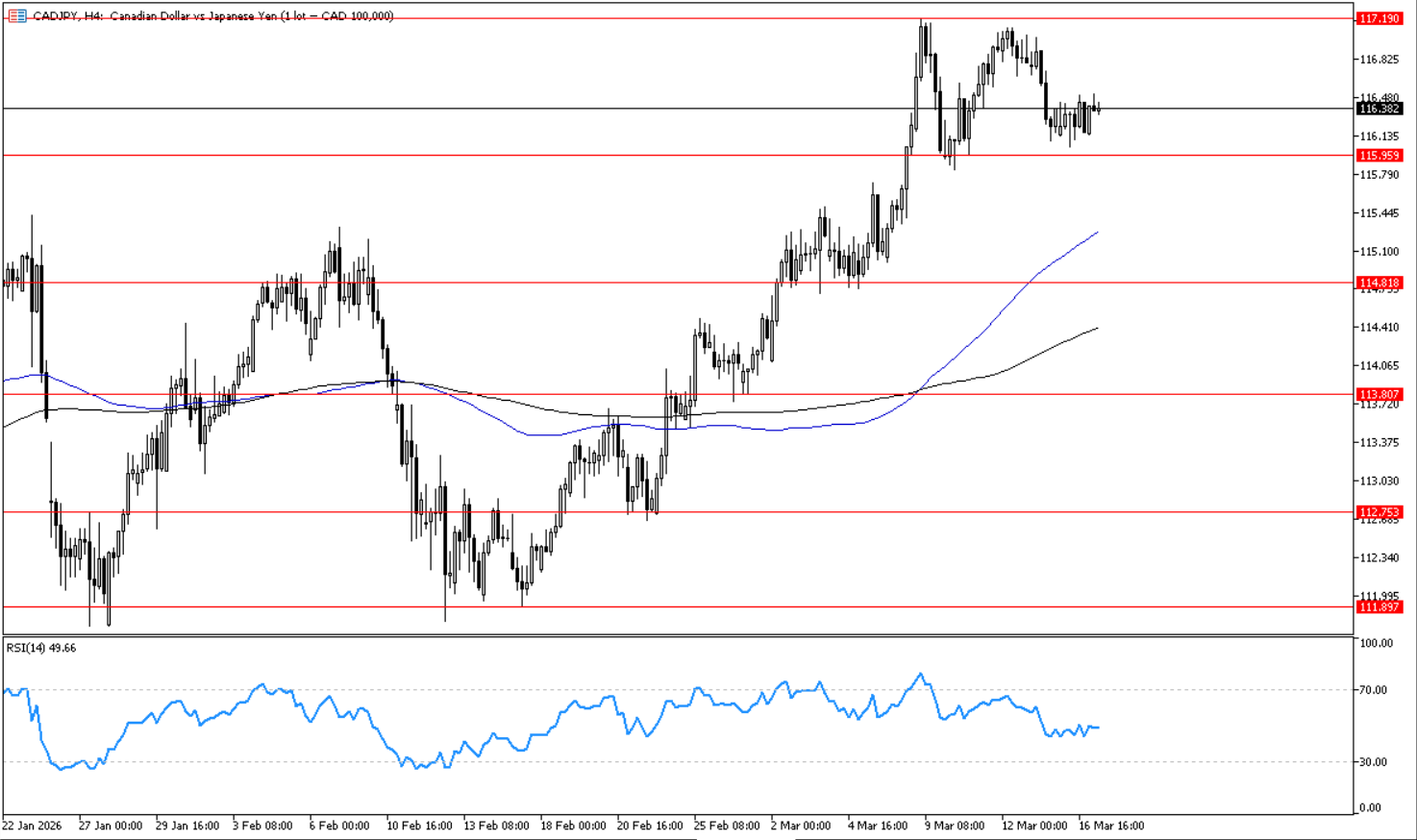Click the 70.00 RSI scale label

tap(1373, 690)
